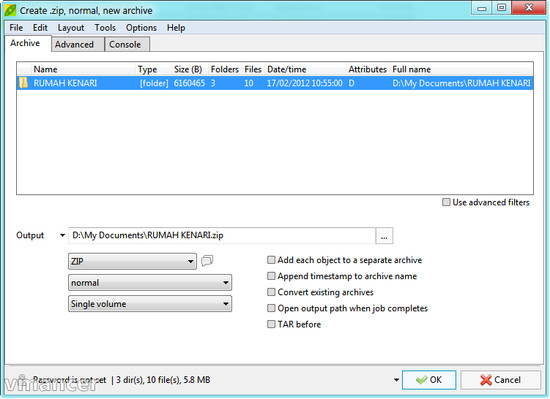The width and height of the screenshot is (550, 399).
Task: Click status text 3 dir(s), 10 file(s), 5.8 MB
Action: tap(163, 380)
